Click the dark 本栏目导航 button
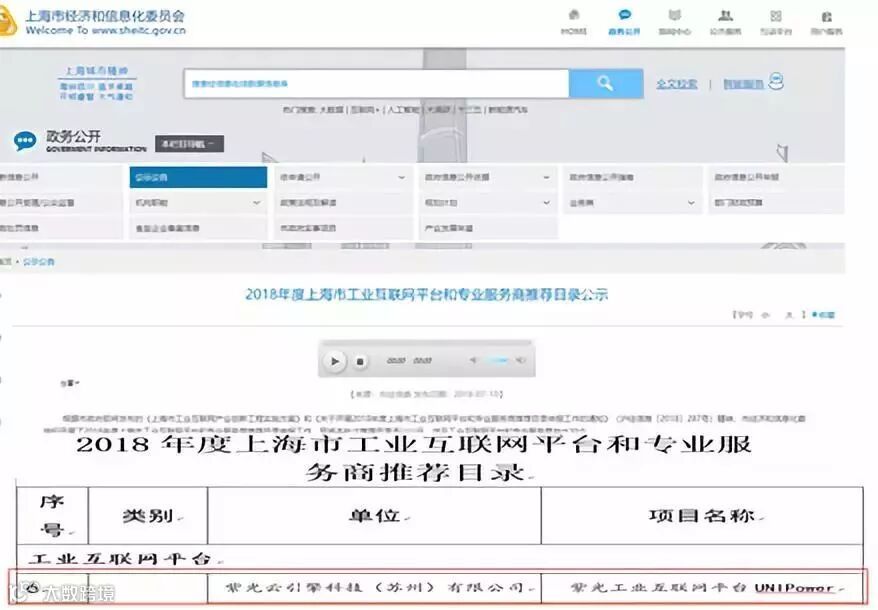 189,144
